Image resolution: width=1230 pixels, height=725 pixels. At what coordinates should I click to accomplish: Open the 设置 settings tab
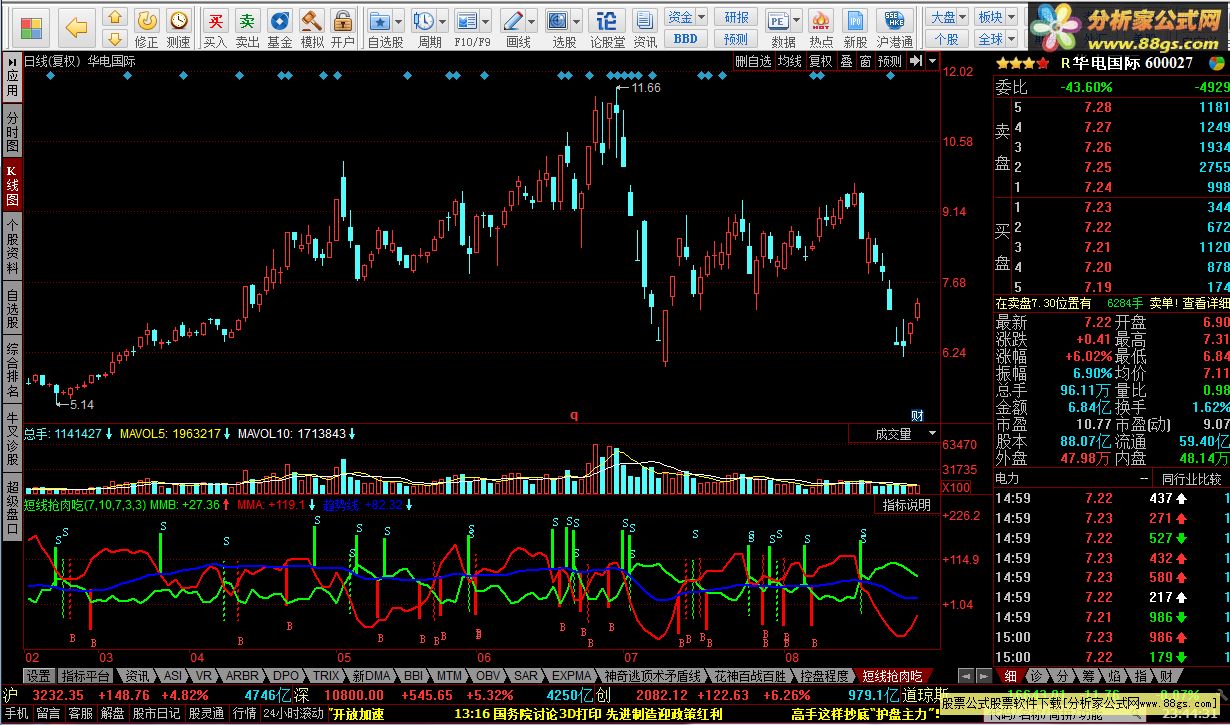39,676
